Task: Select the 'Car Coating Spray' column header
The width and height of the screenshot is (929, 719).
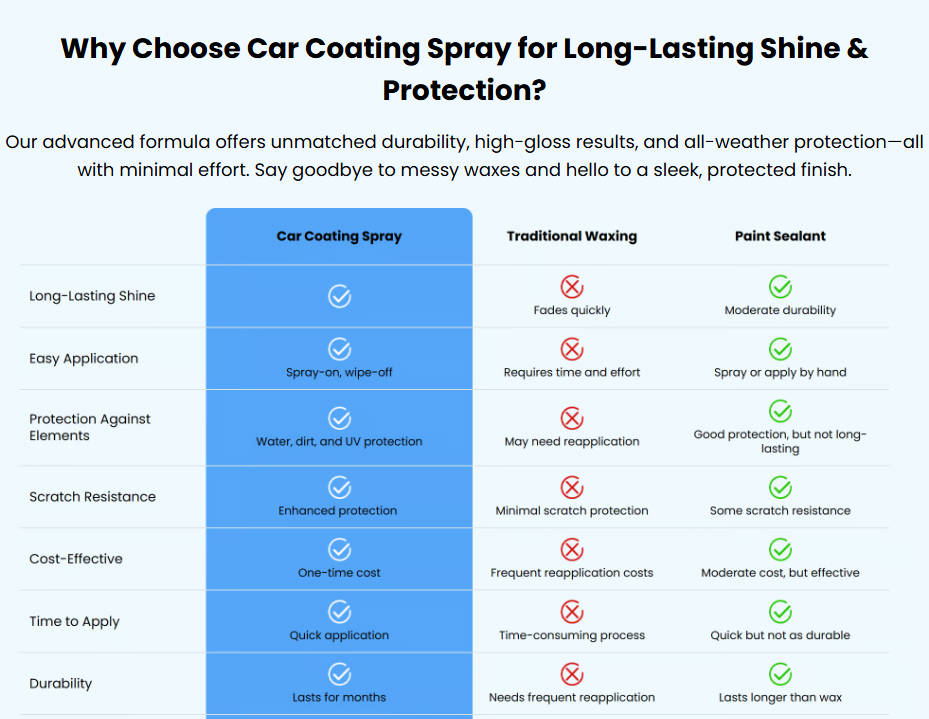Action: point(339,236)
